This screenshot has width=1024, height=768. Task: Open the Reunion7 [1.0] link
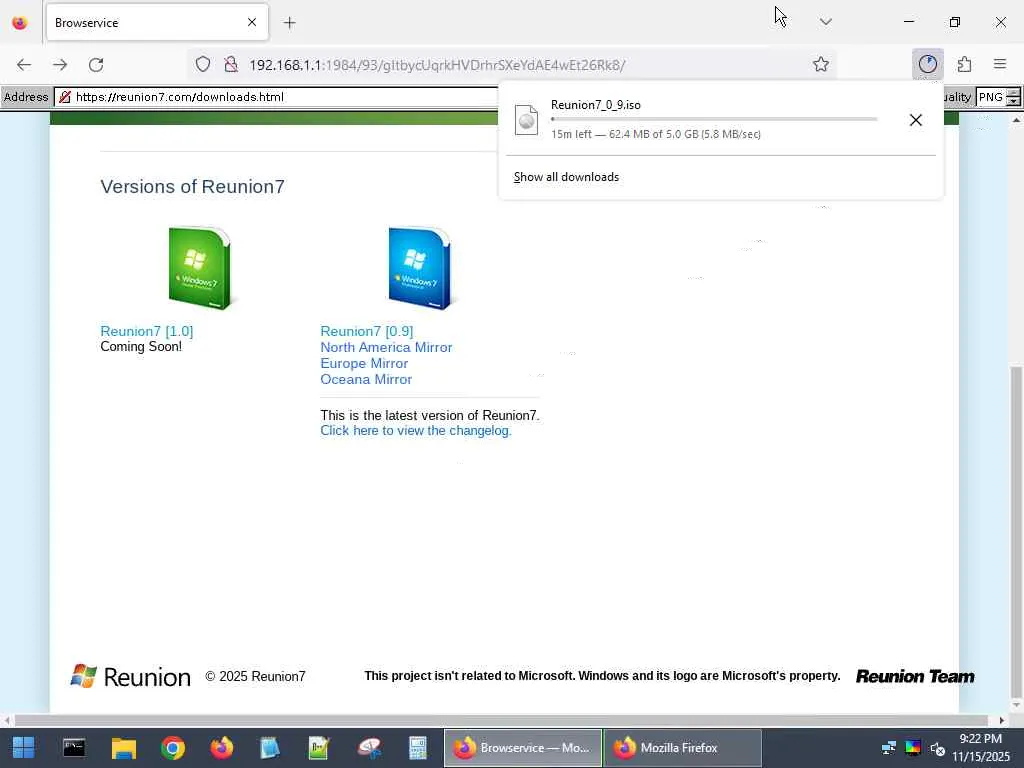coord(147,331)
